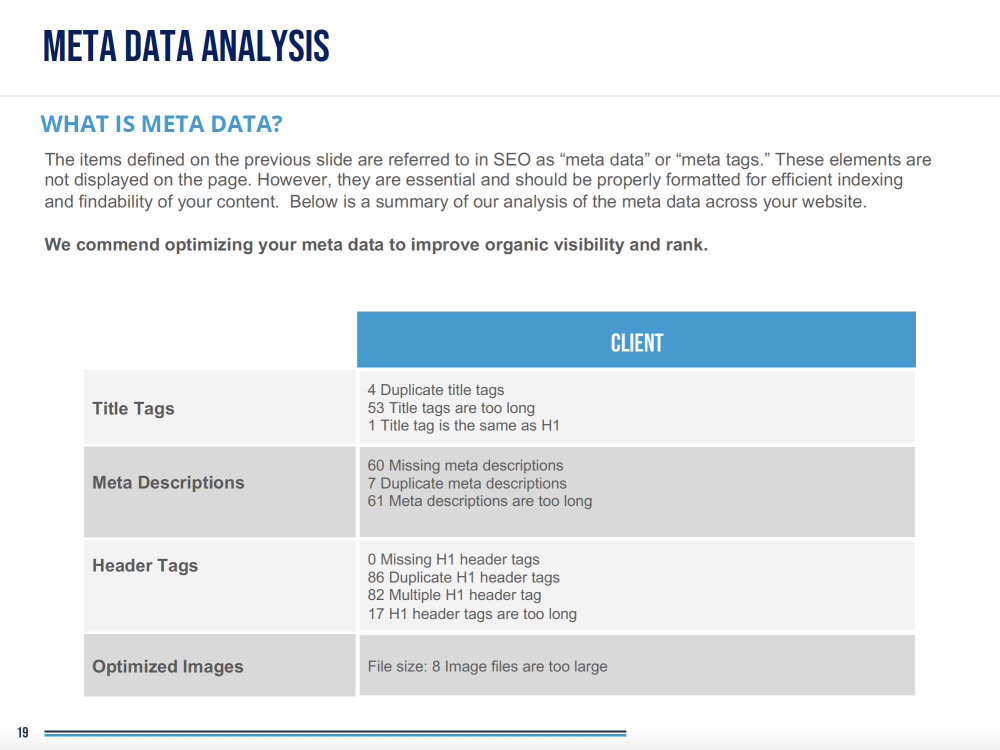Click '86 Duplicate H1 header tags' line
The image size is (1000, 750).
[x=464, y=577]
